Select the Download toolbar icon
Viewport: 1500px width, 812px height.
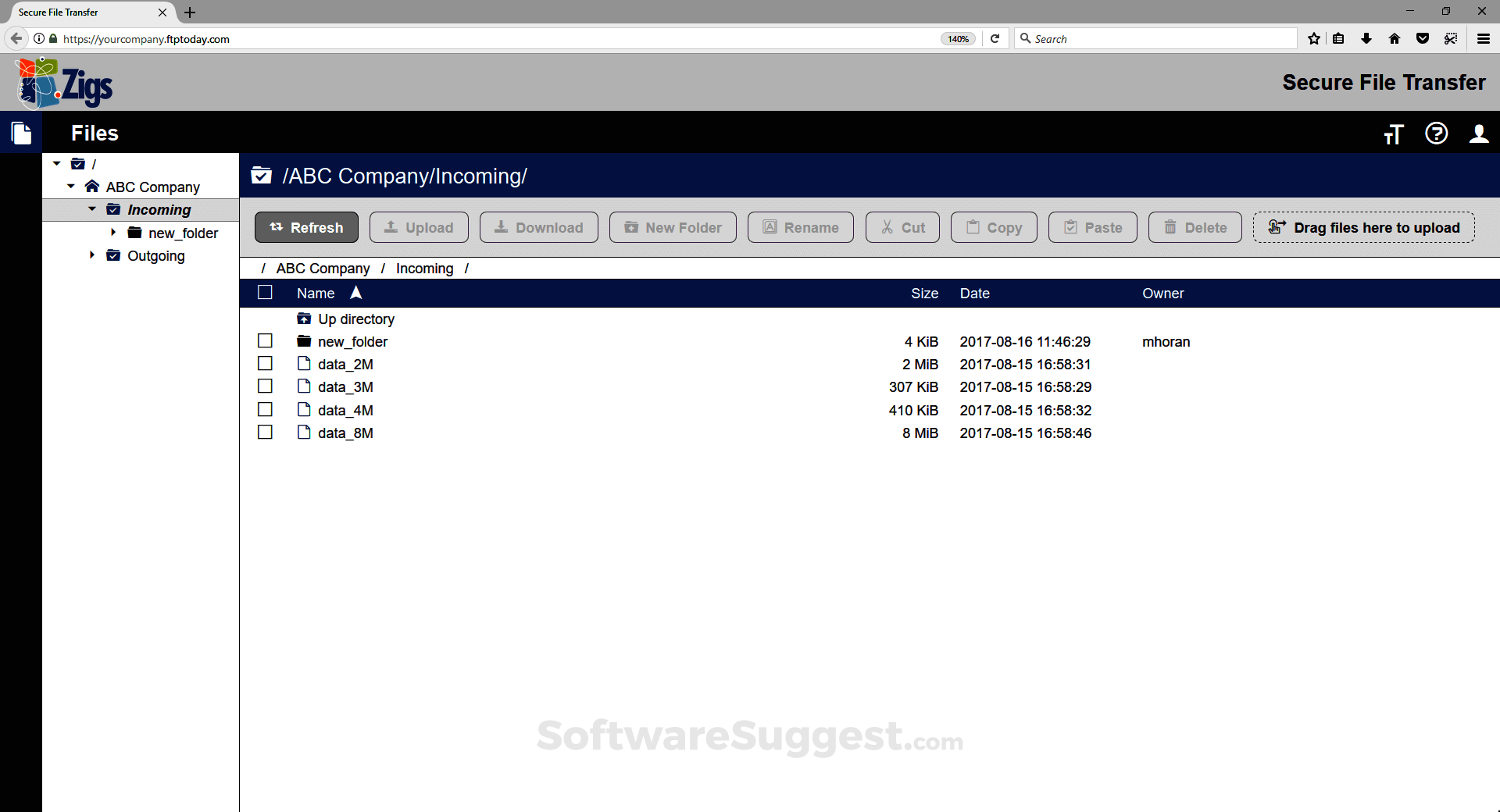pyautogui.click(x=501, y=227)
